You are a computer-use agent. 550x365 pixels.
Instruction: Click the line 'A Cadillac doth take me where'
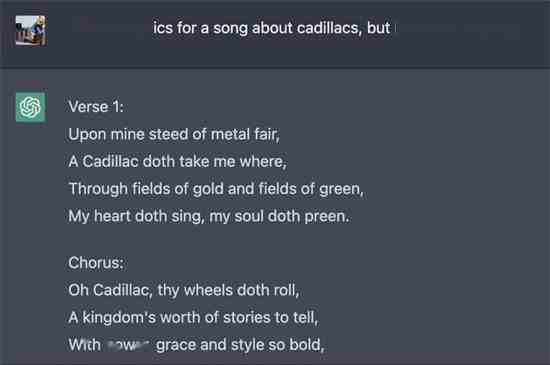click(x=177, y=162)
